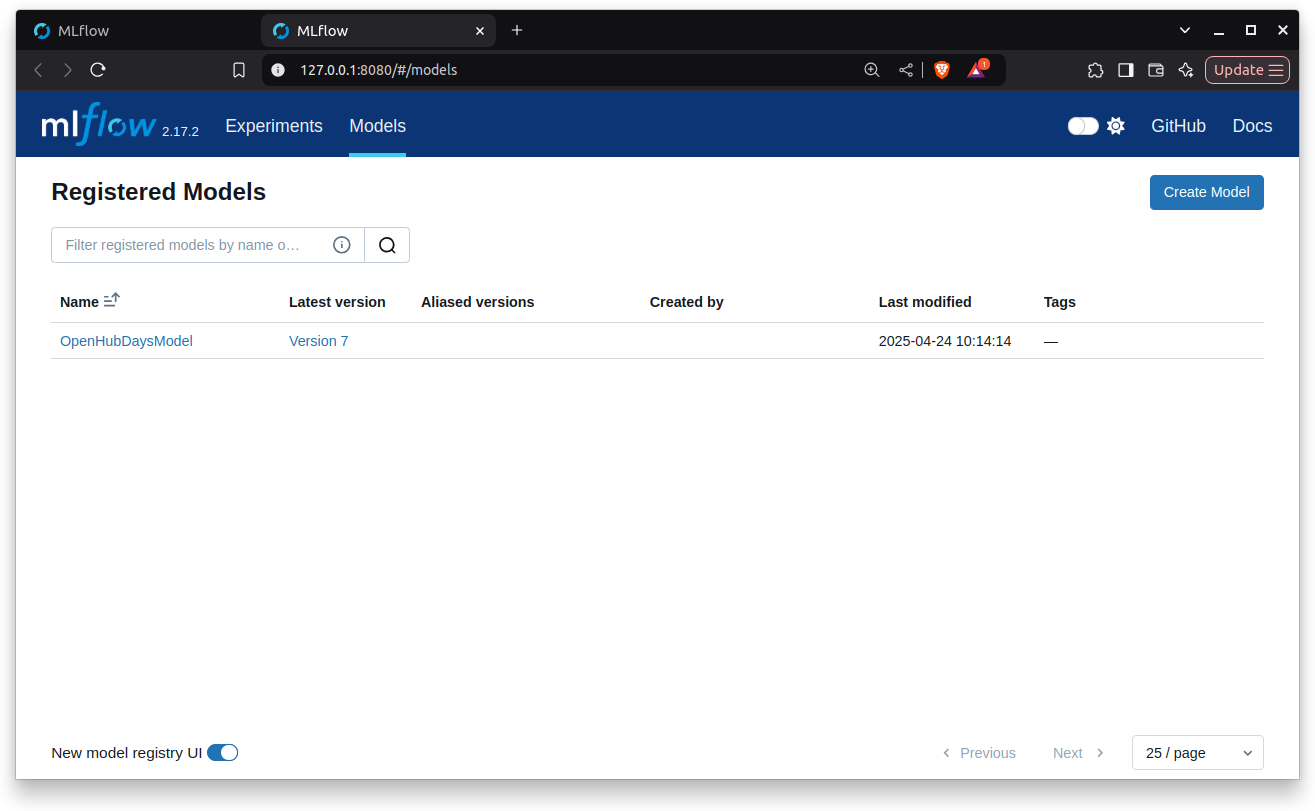Open the extensions puzzle icon
The image size is (1315, 811).
coord(1095,70)
